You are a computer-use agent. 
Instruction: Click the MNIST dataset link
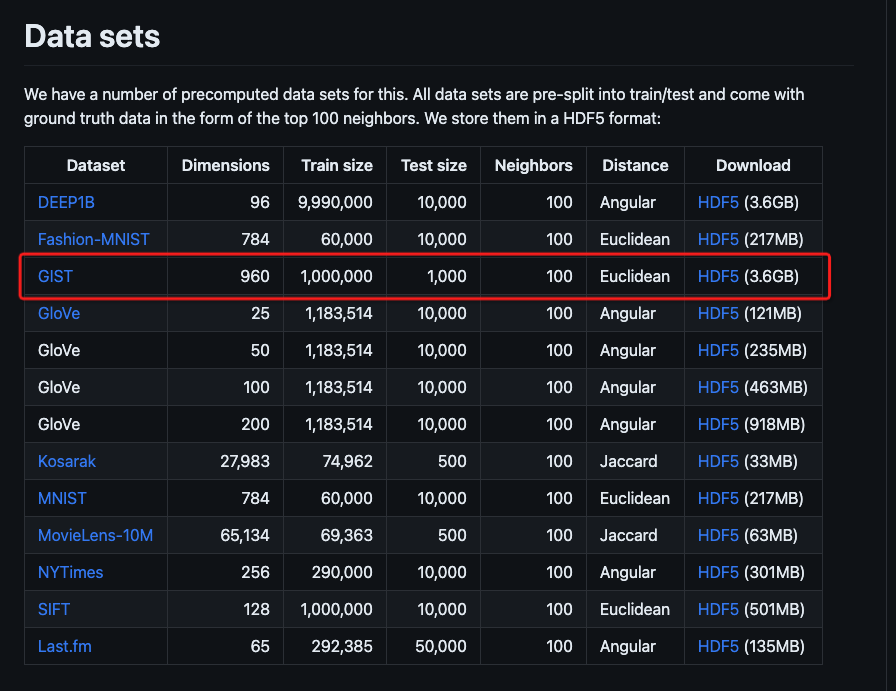click(63, 498)
